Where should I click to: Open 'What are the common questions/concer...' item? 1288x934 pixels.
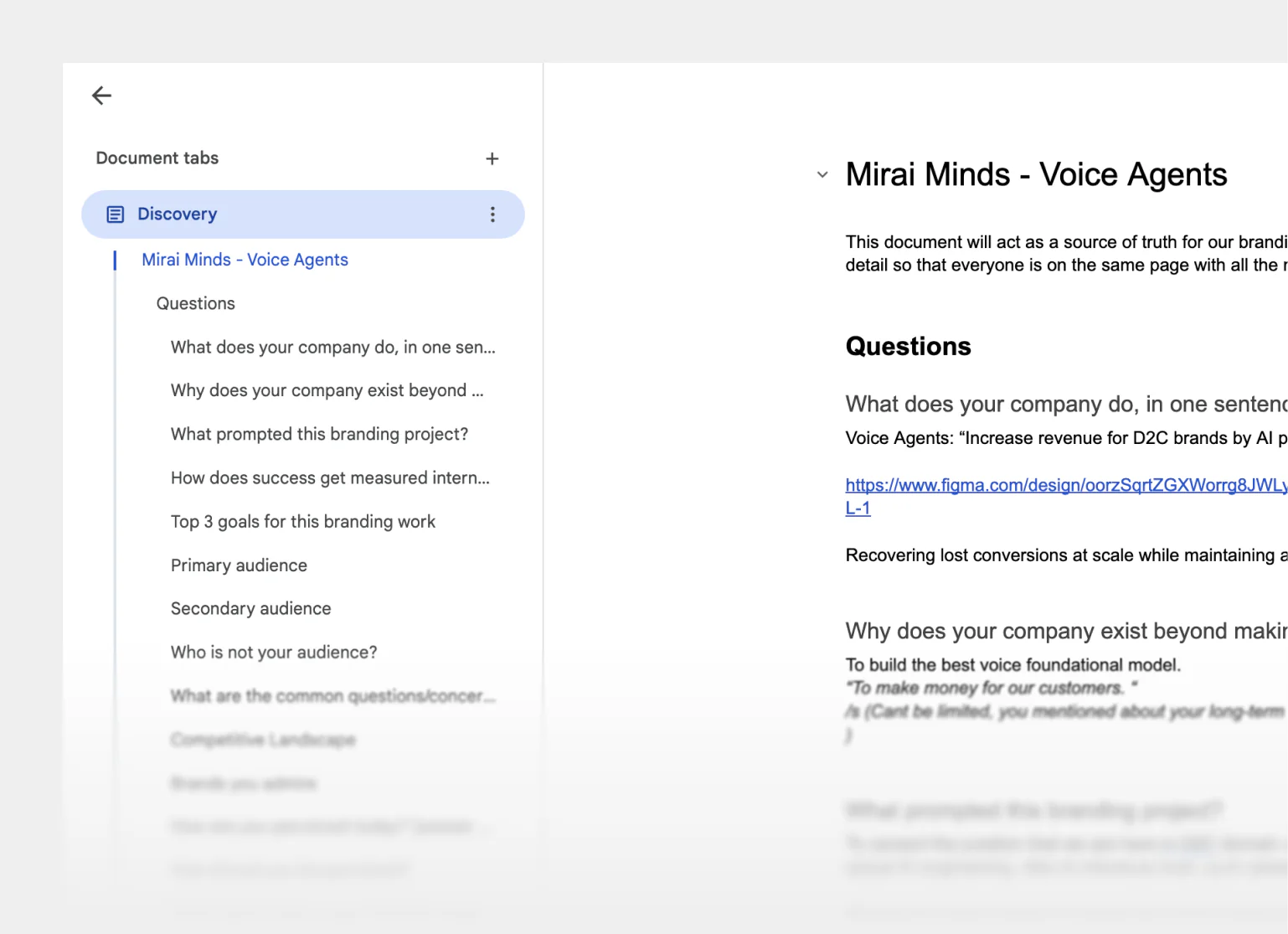pyautogui.click(x=333, y=695)
